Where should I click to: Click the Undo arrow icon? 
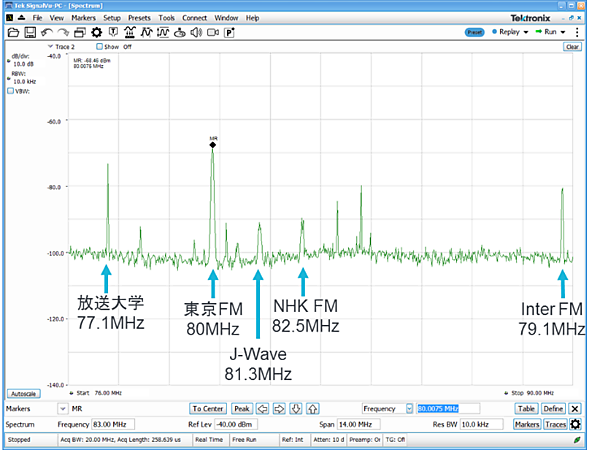48,32
